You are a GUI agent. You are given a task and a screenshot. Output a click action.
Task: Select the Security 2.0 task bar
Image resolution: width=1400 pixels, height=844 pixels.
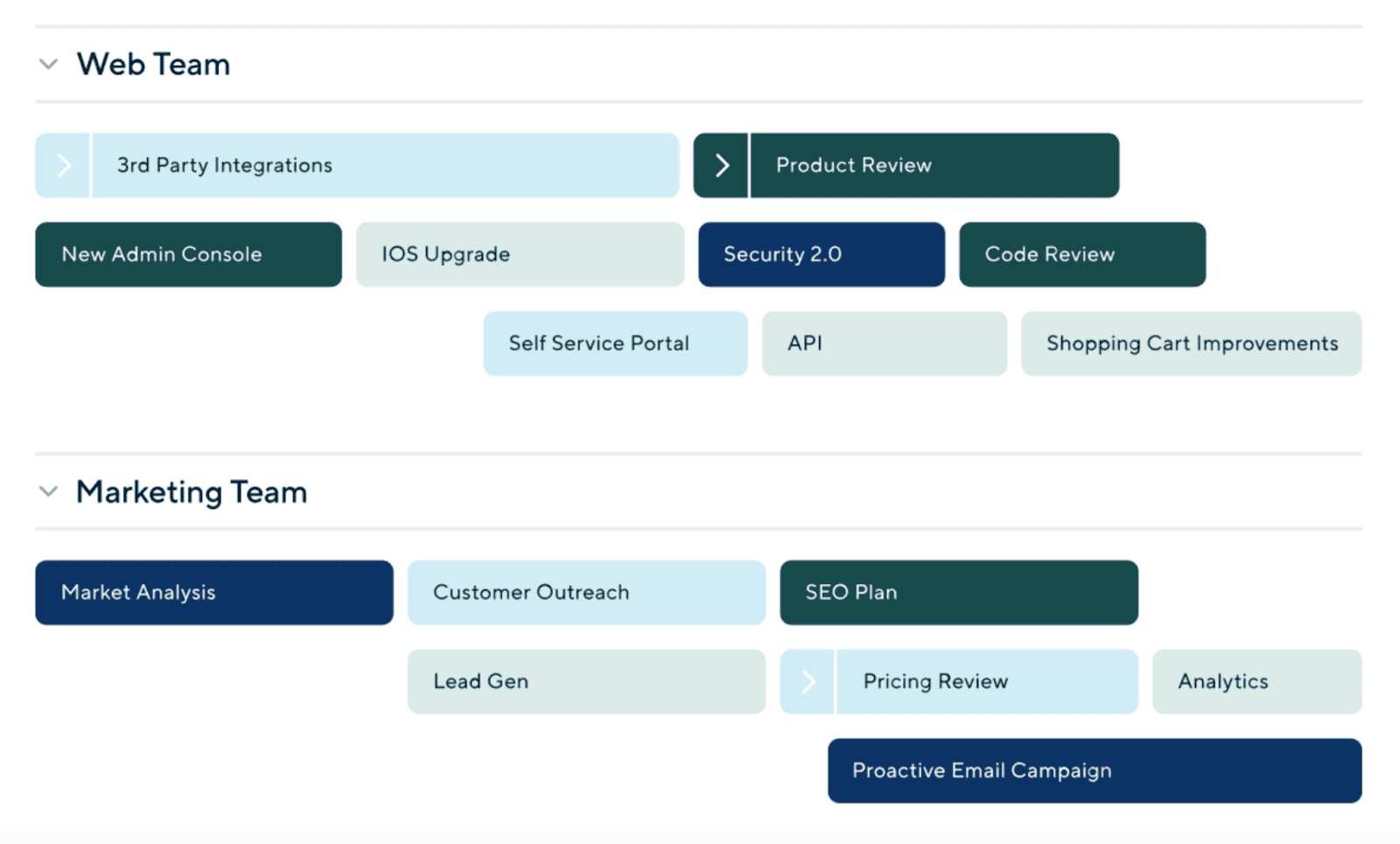[821, 255]
